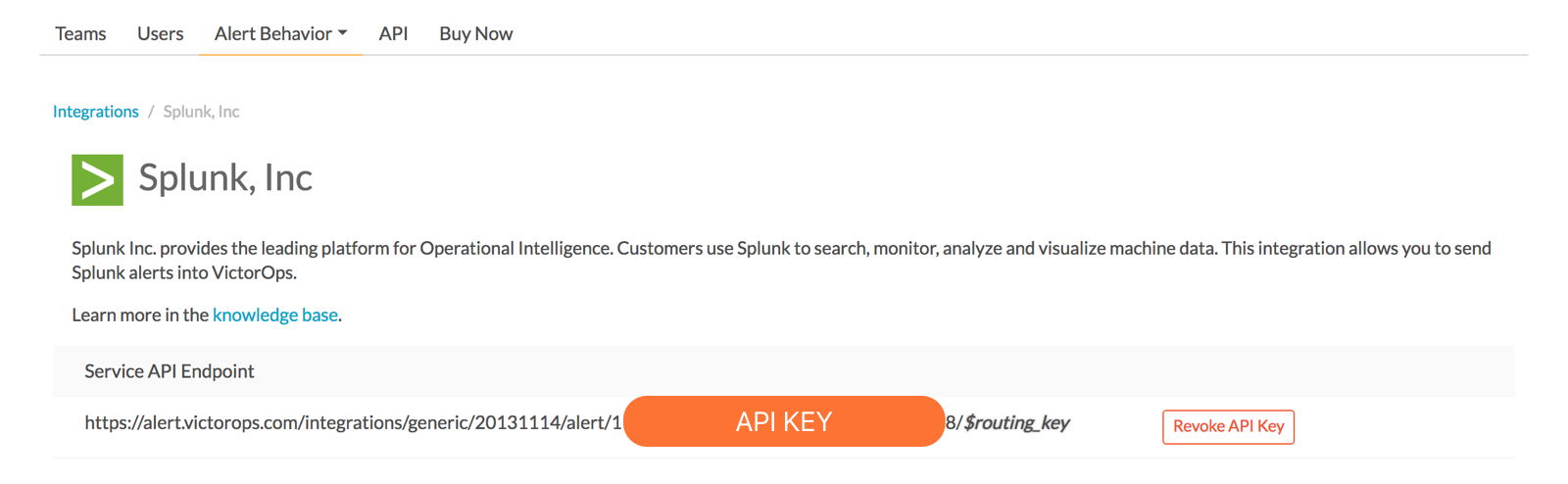Click the breadcrumb slash separator
The height and width of the screenshot is (484, 1568).
(x=151, y=112)
